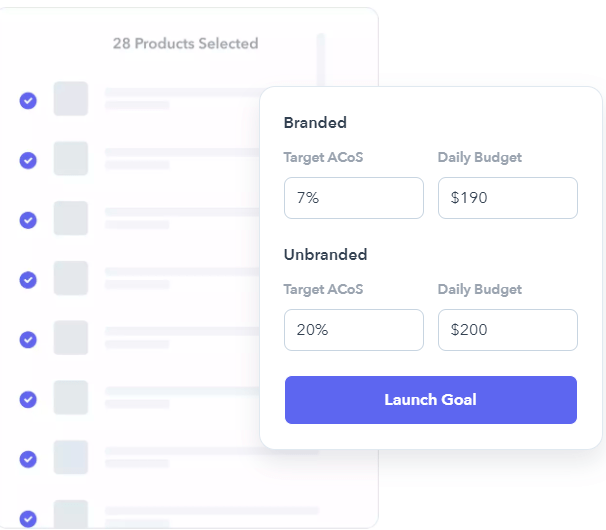Deselect the seventh product checkbox
This screenshot has width=606, height=530.
coord(28,459)
